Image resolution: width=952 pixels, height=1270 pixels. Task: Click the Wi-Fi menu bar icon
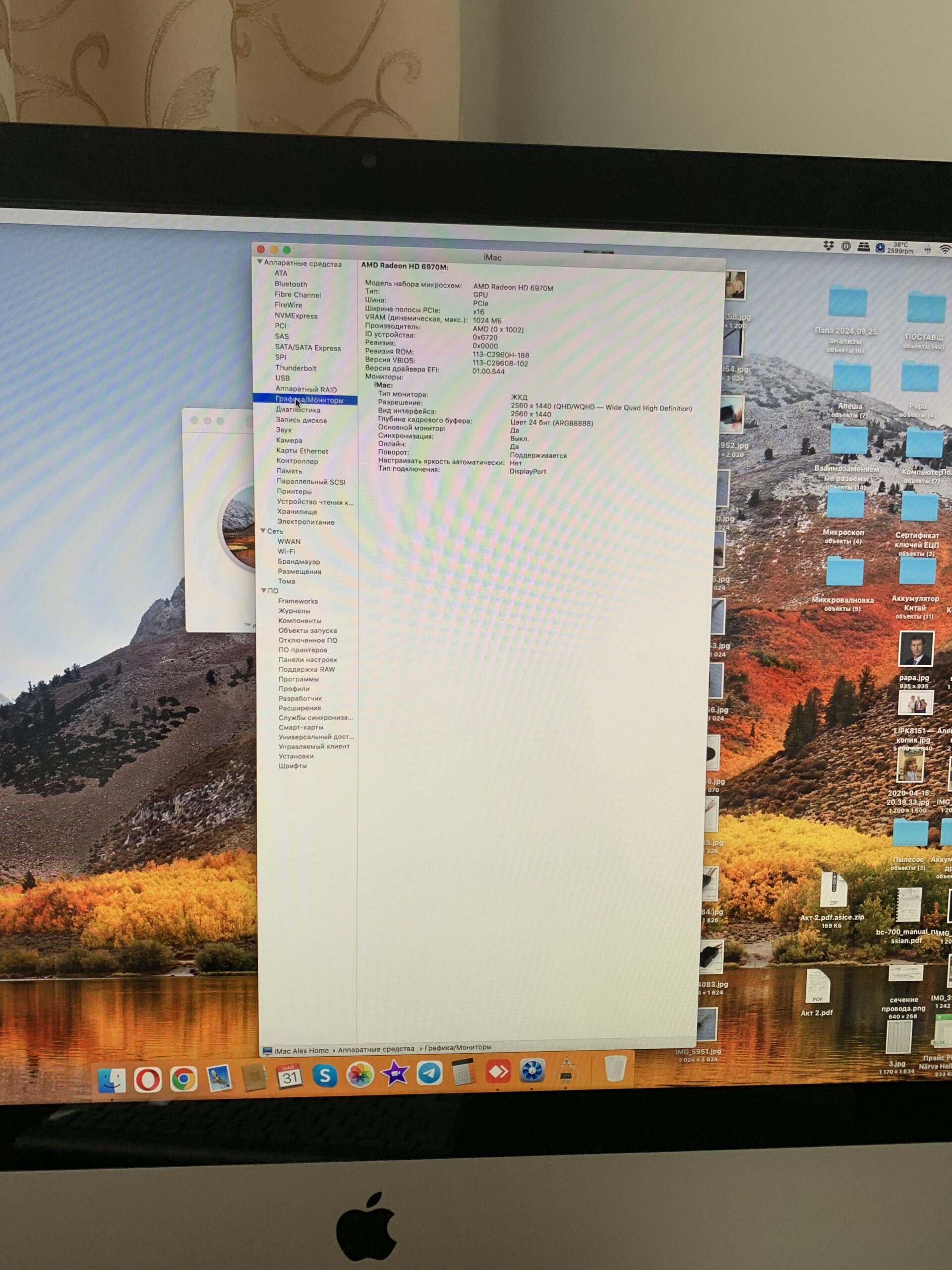945,249
